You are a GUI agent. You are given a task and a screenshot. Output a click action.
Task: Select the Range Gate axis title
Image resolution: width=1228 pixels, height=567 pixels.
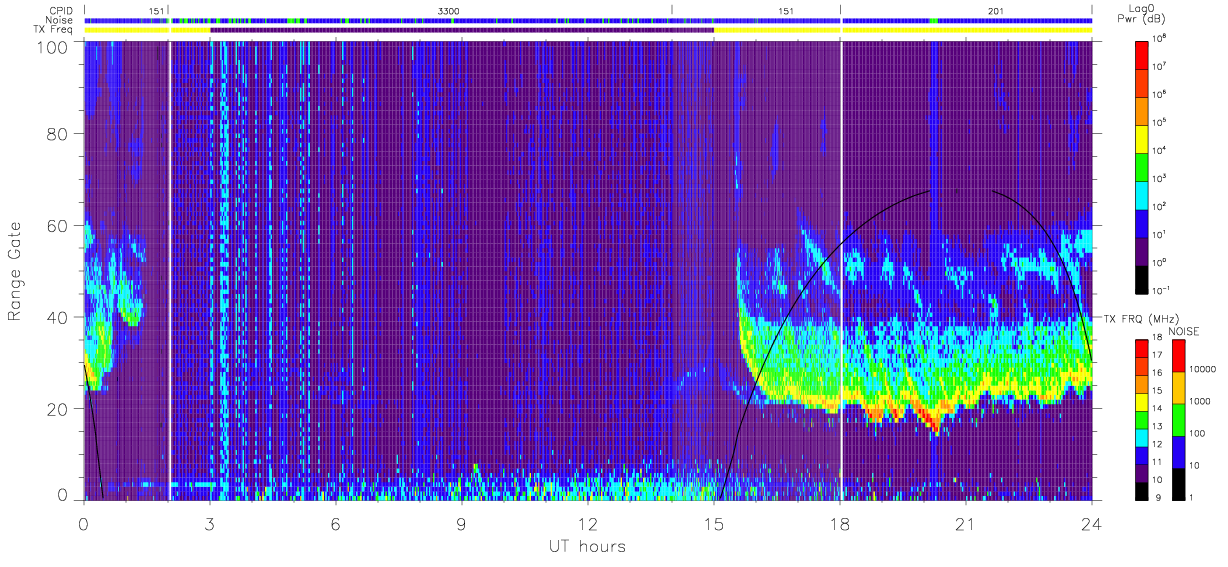click(16, 271)
